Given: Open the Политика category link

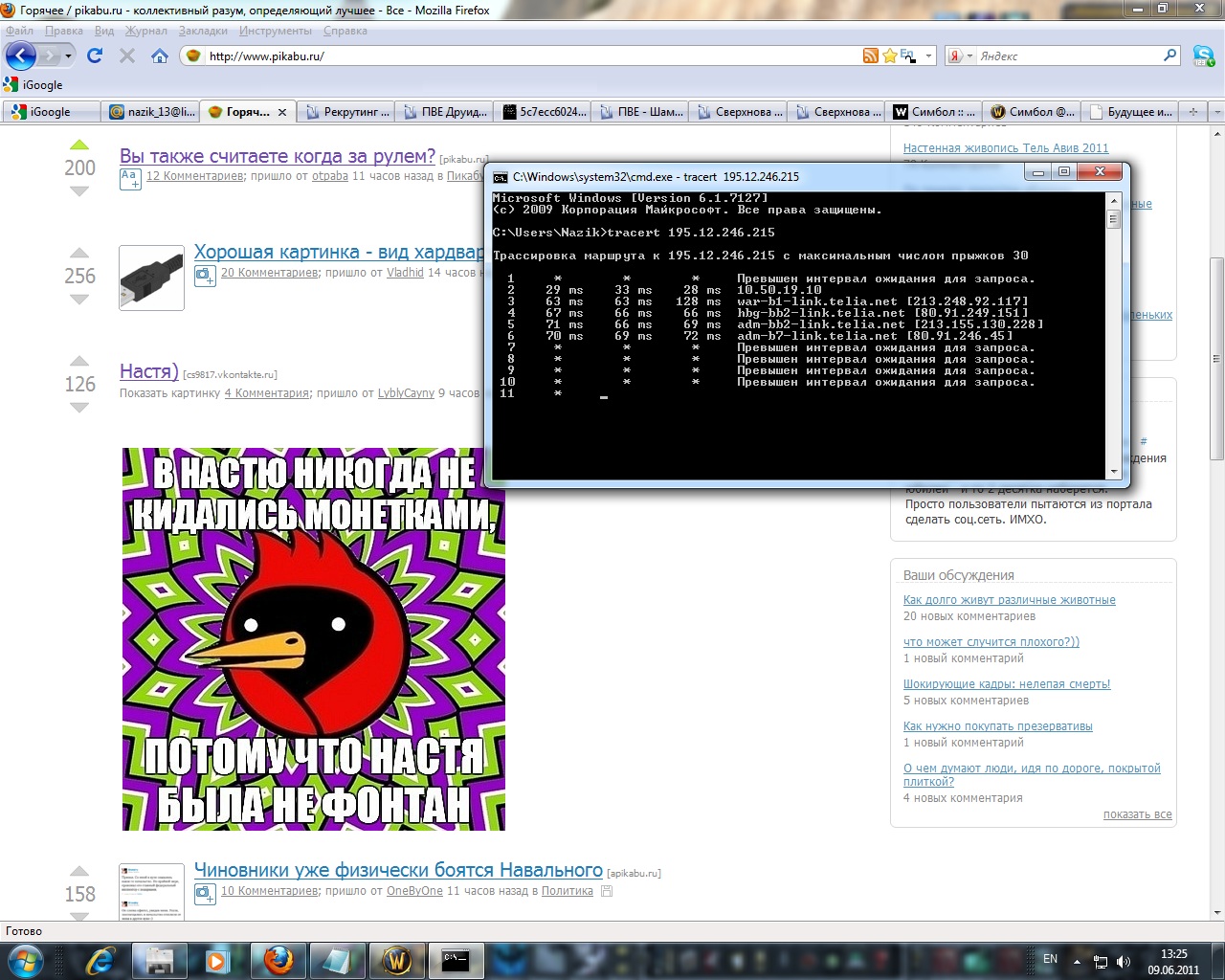Looking at the screenshot, I should pos(568,891).
